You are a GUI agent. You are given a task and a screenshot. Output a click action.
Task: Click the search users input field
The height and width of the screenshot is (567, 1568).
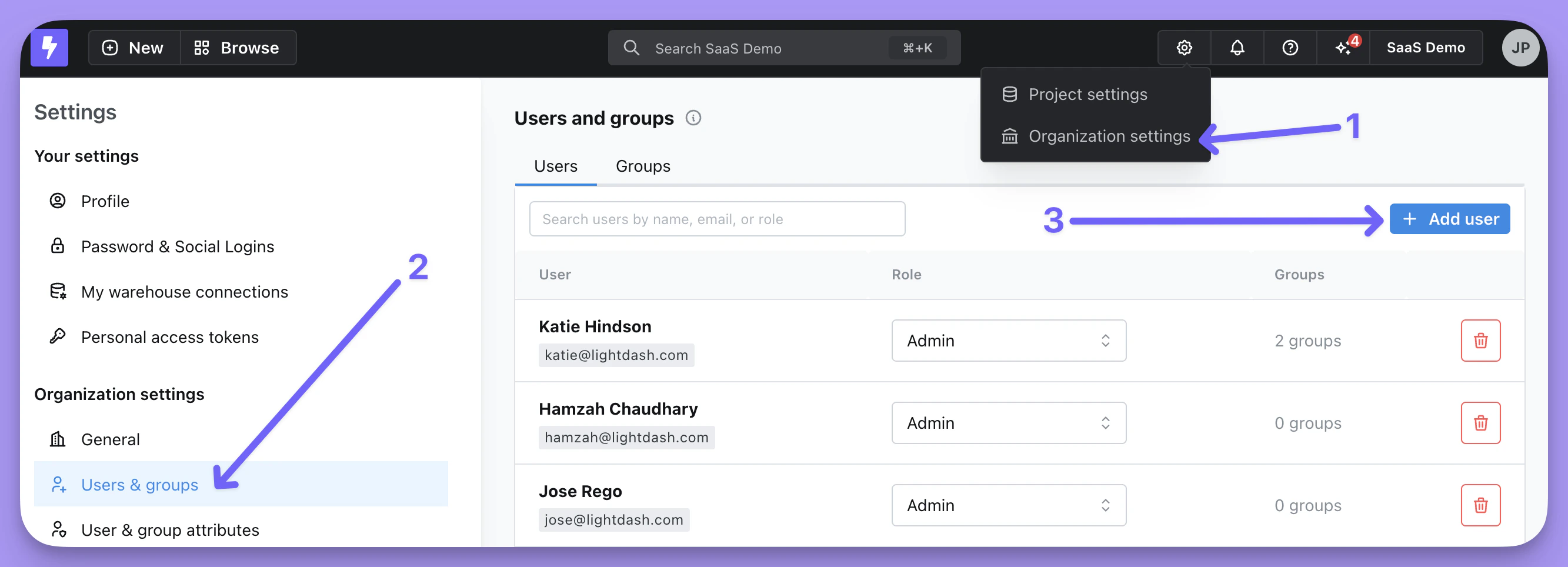[x=717, y=219]
